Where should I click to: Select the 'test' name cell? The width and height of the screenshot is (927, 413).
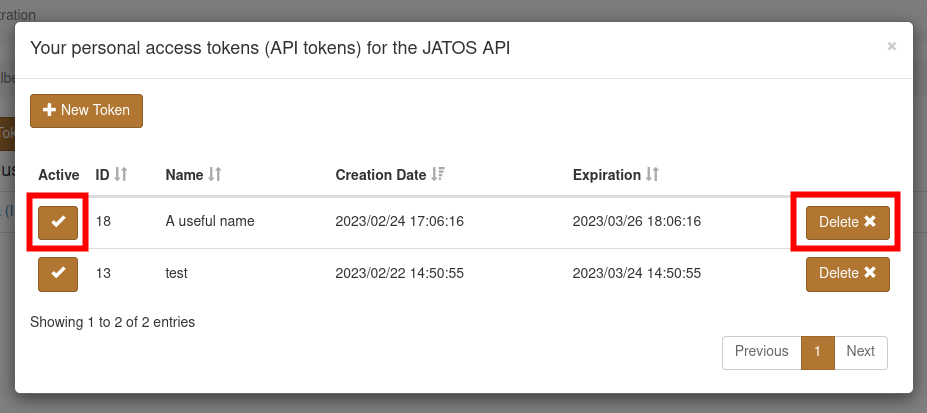tap(176, 274)
